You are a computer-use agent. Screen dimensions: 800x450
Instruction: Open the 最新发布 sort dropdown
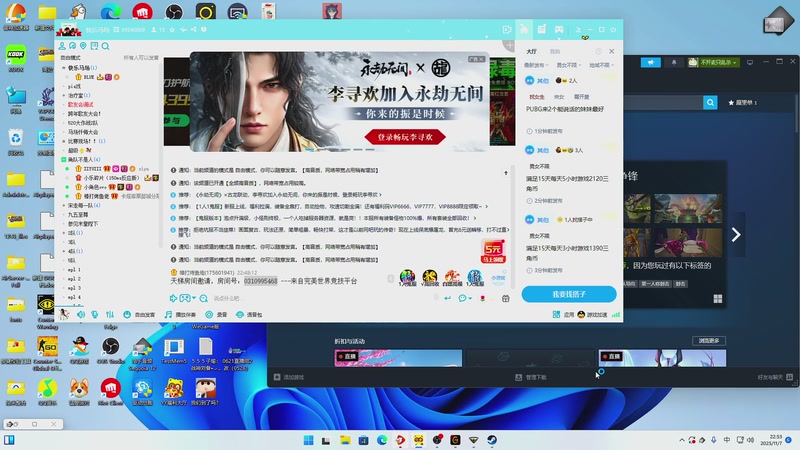[536, 65]
